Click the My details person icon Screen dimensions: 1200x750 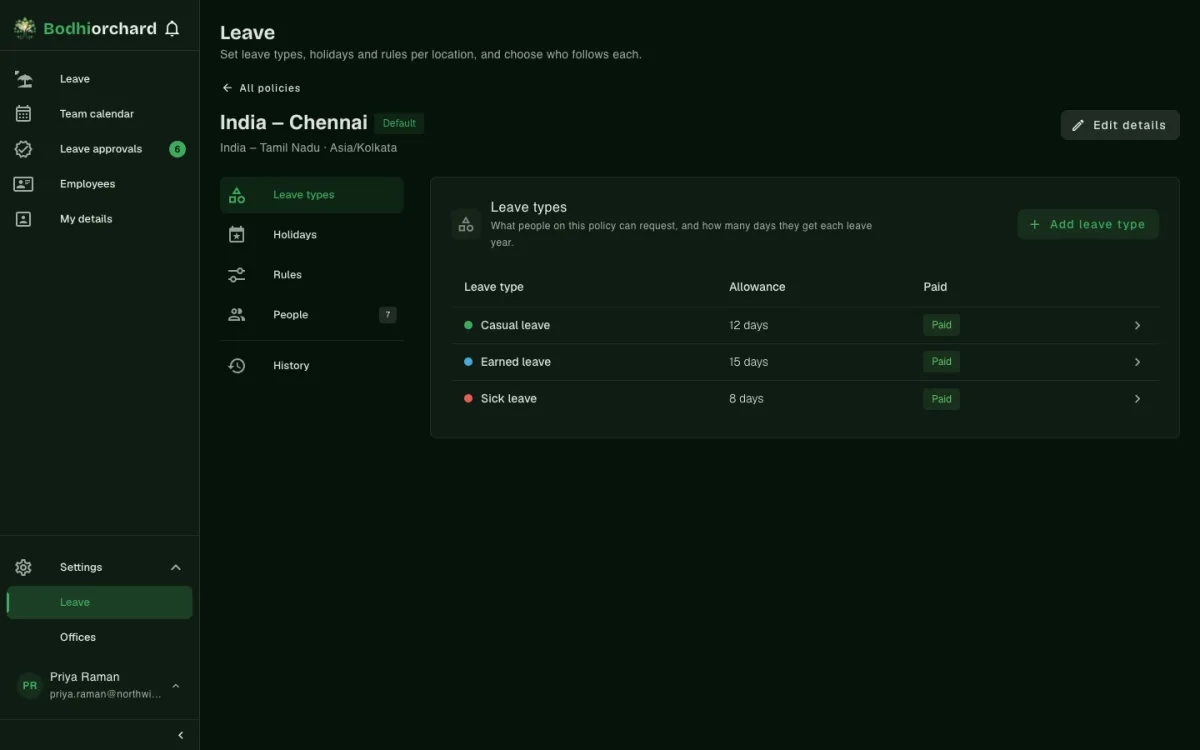[x=24, y=219]
